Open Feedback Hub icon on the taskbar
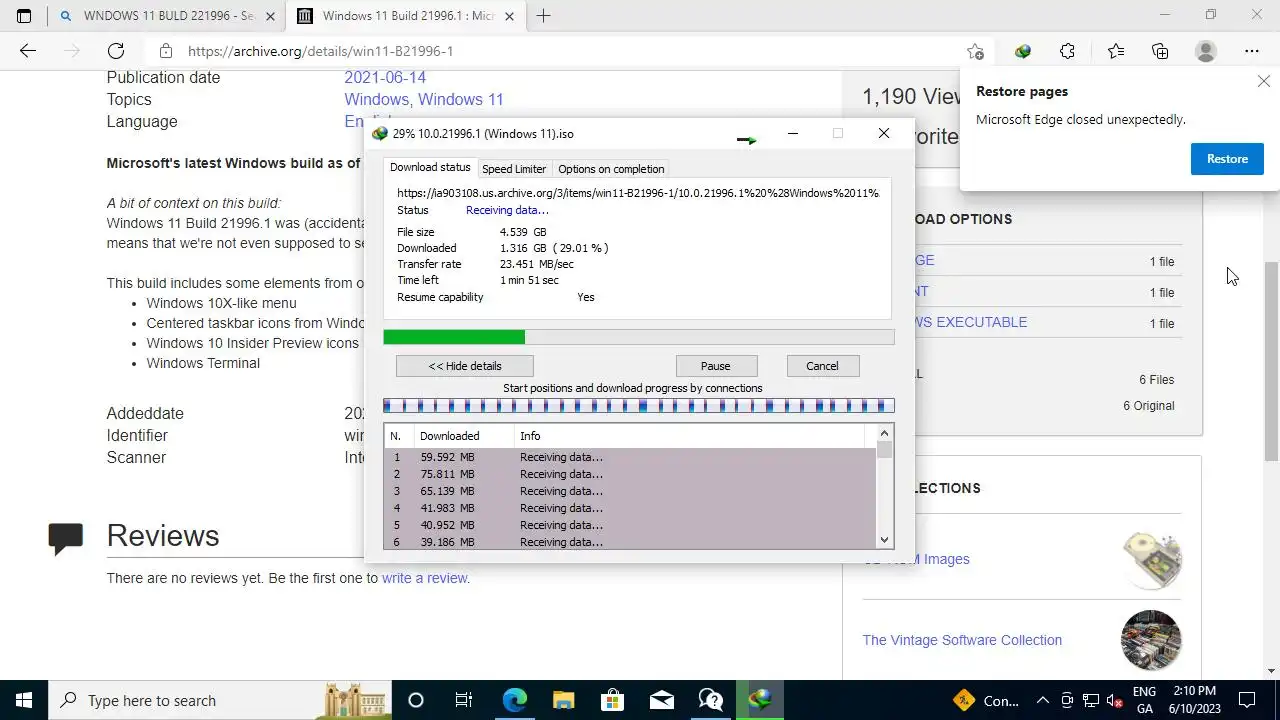The width and height of the screenshot is (1280, 720). 710,700
